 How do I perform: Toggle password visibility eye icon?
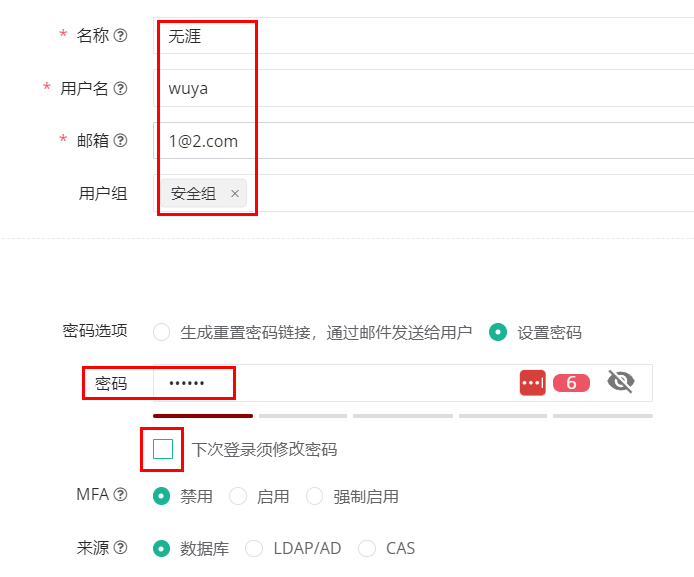tap(621, 381)
